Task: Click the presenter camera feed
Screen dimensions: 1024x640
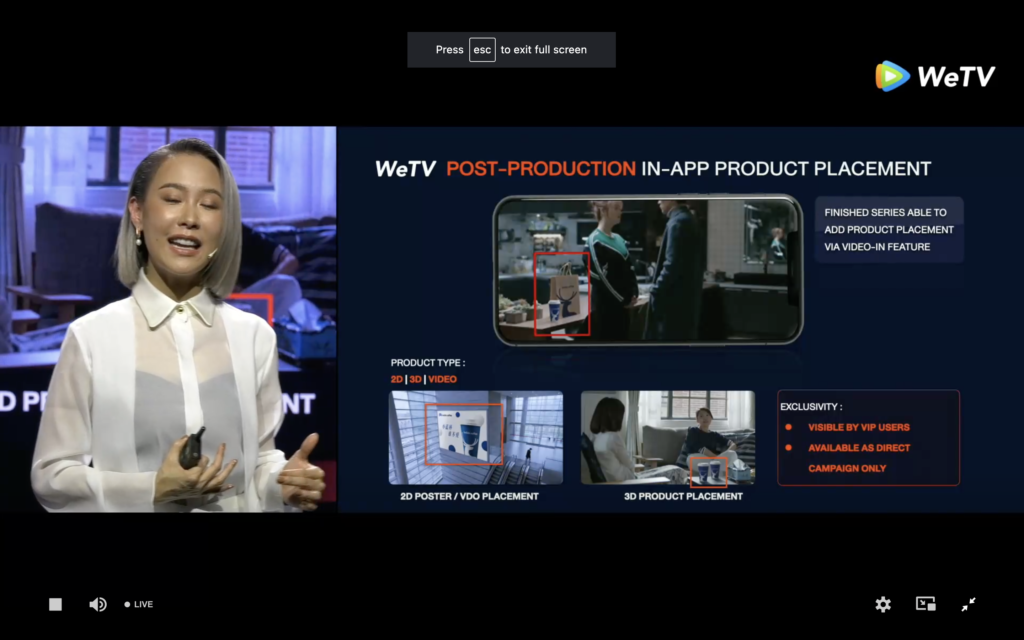Action: click(x=168, y=319)
